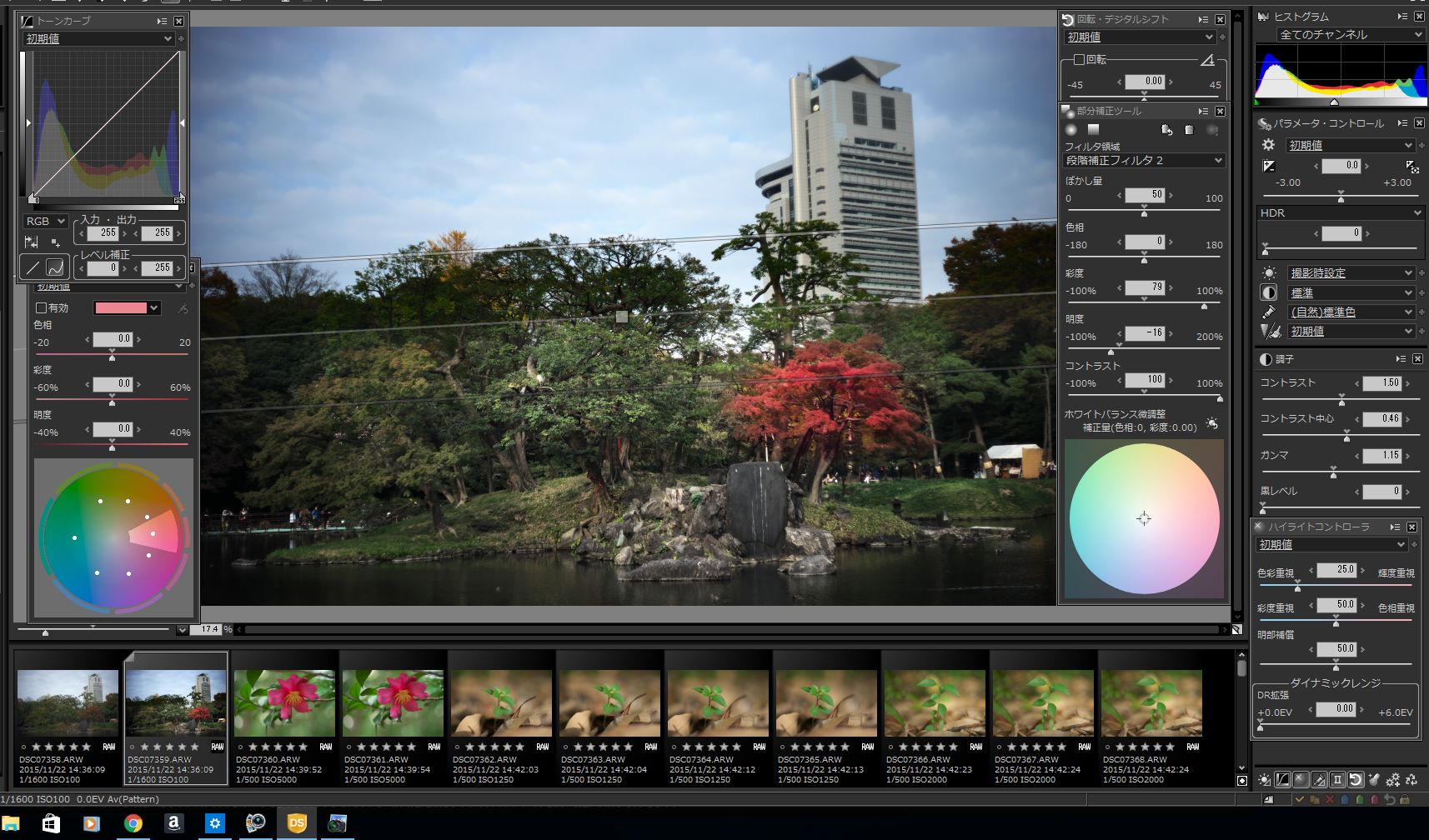Click the rotation level angle tool icon

click(x=1207, y=60)
